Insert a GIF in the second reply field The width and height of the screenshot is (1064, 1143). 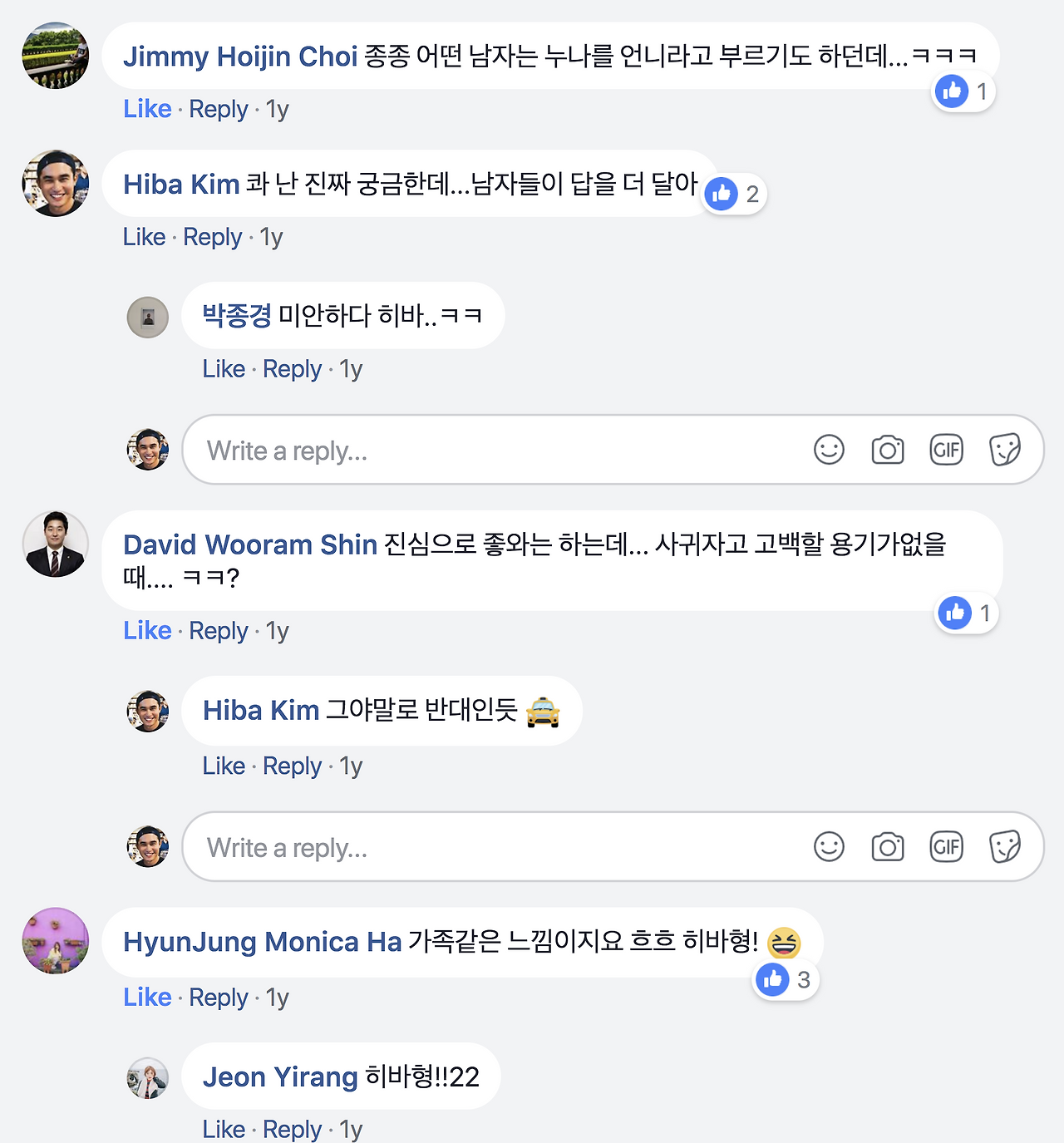946,846
